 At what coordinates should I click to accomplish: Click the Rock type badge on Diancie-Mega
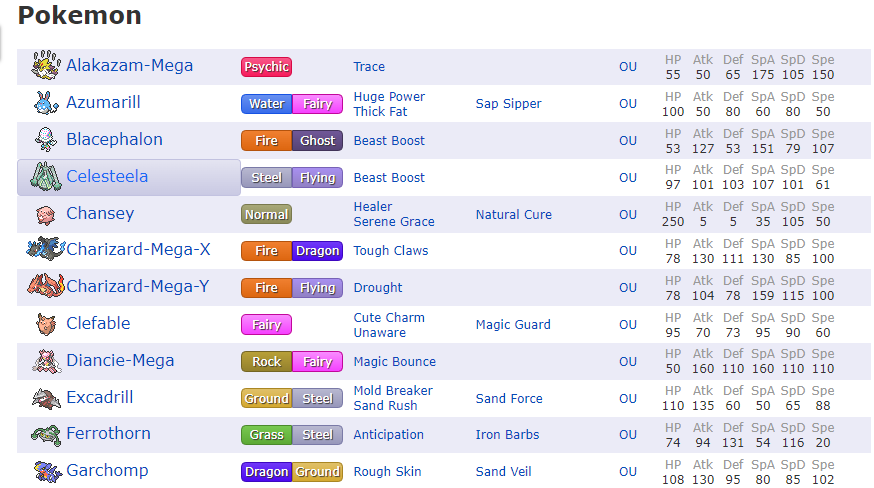266,362
